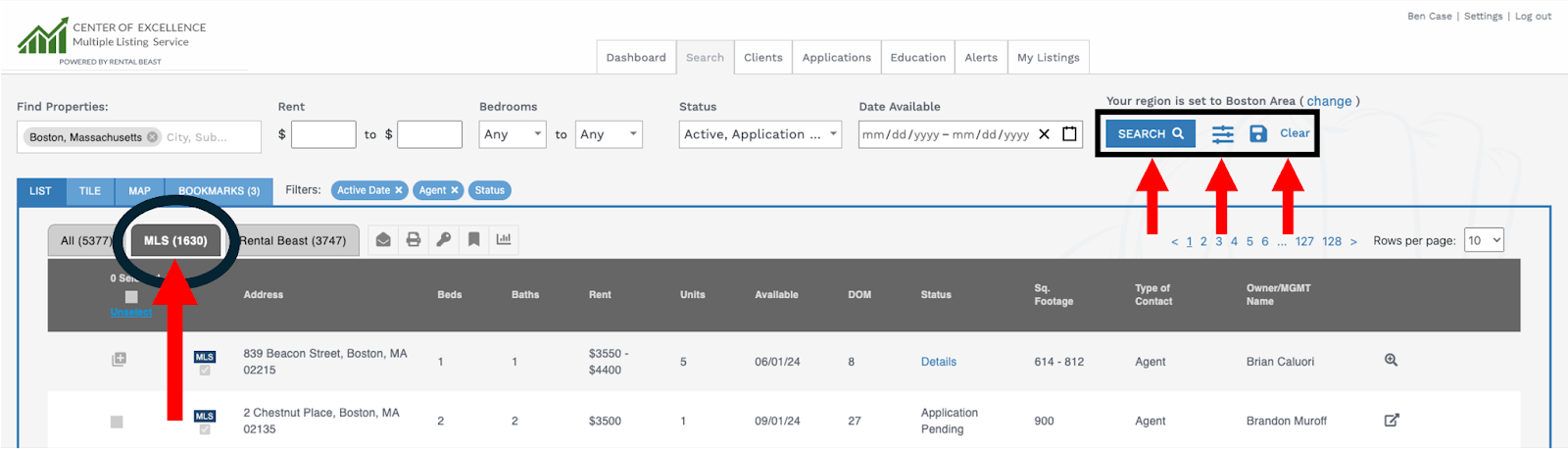The image size is (1568, 449).
Task: Open Details link for 839 Beacon Street
Action: tap(939, 362)
